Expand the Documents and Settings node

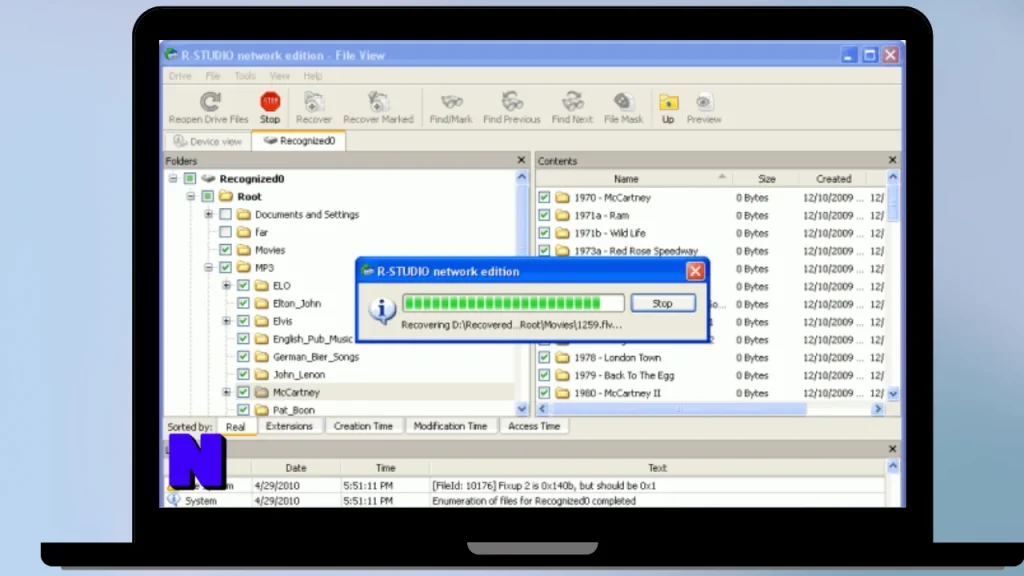tap(208, 214)
